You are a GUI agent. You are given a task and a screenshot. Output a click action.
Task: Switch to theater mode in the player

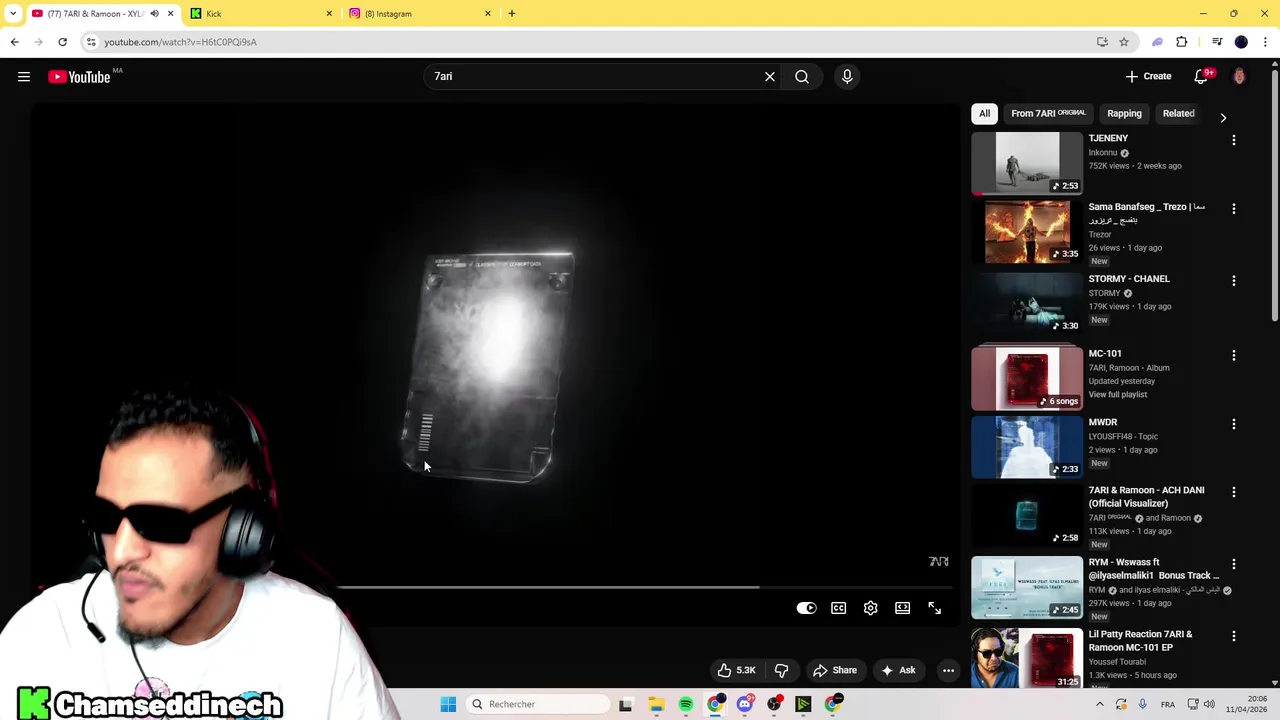[x=903, y=608]
